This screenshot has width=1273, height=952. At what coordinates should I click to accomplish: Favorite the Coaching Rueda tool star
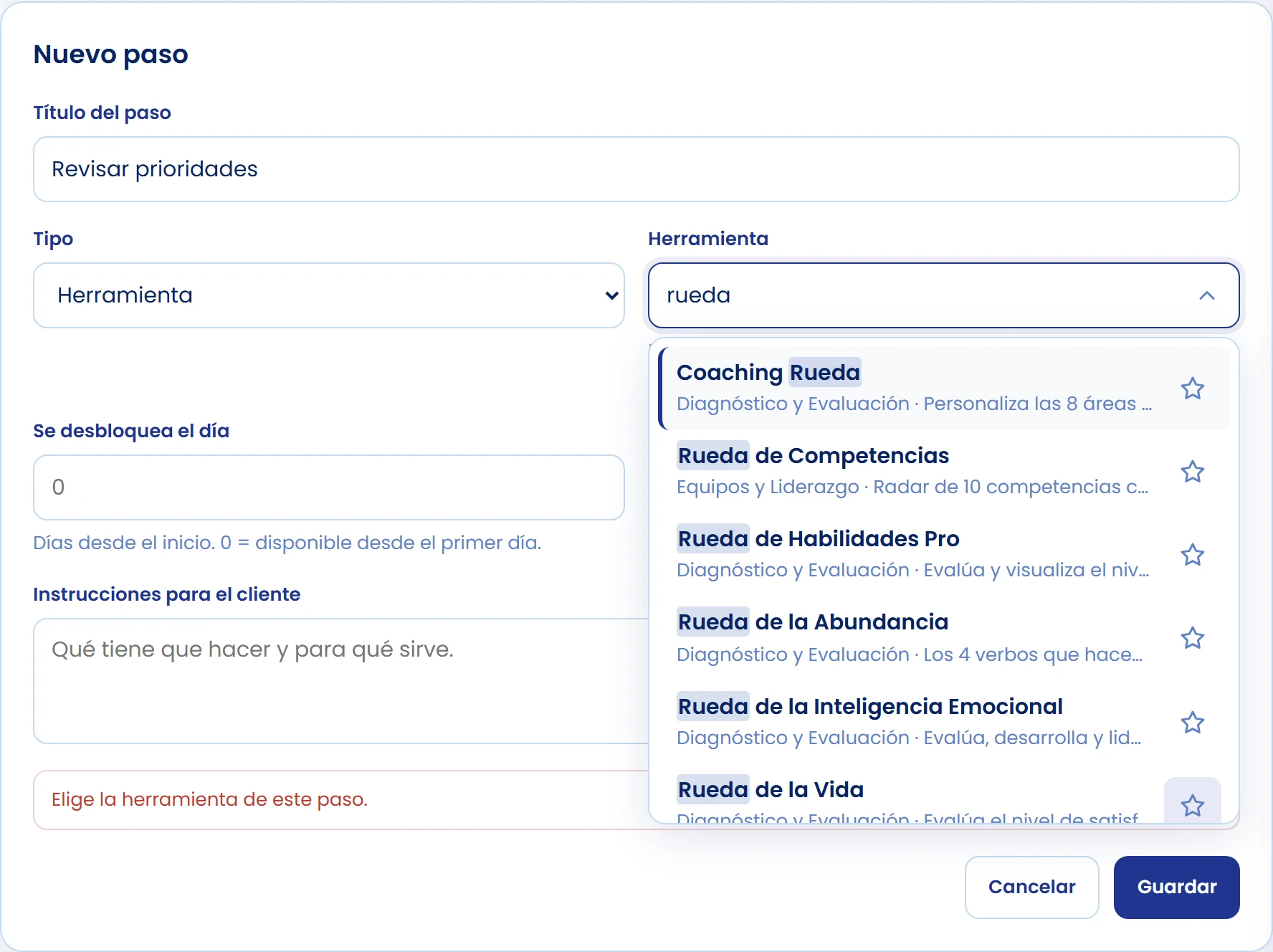1192,389
